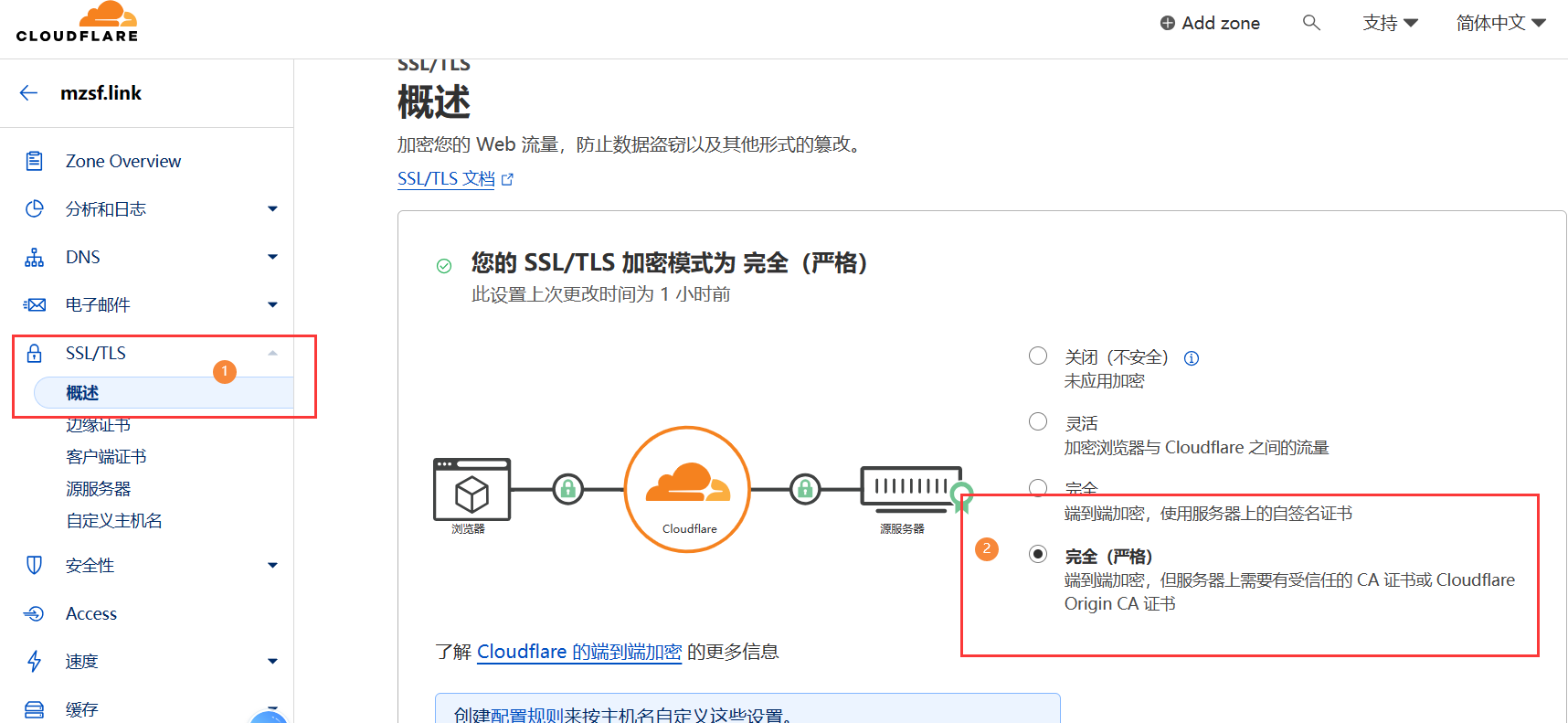Click the DNS network icon
This screenshot has height=723, width=1568.
[x=35, y=257]
